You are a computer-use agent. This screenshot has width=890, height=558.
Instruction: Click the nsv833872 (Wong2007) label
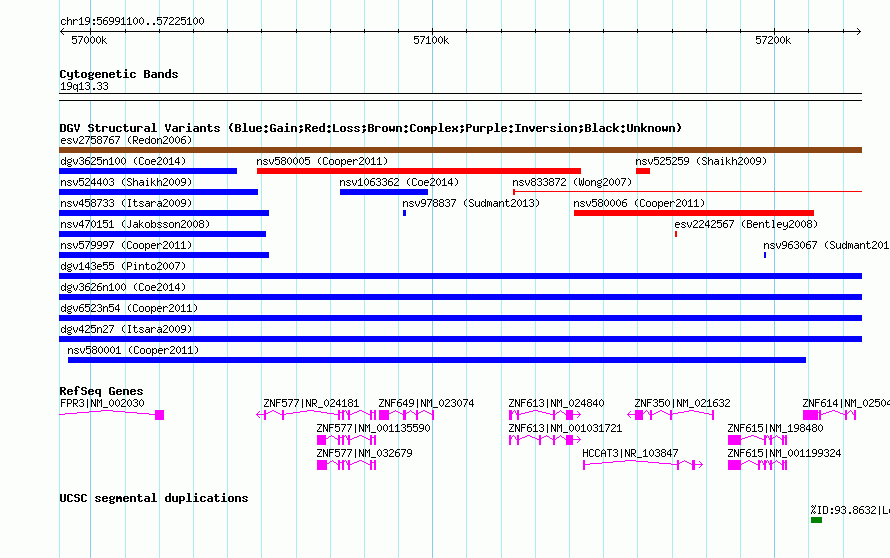(x=572, y=182)
